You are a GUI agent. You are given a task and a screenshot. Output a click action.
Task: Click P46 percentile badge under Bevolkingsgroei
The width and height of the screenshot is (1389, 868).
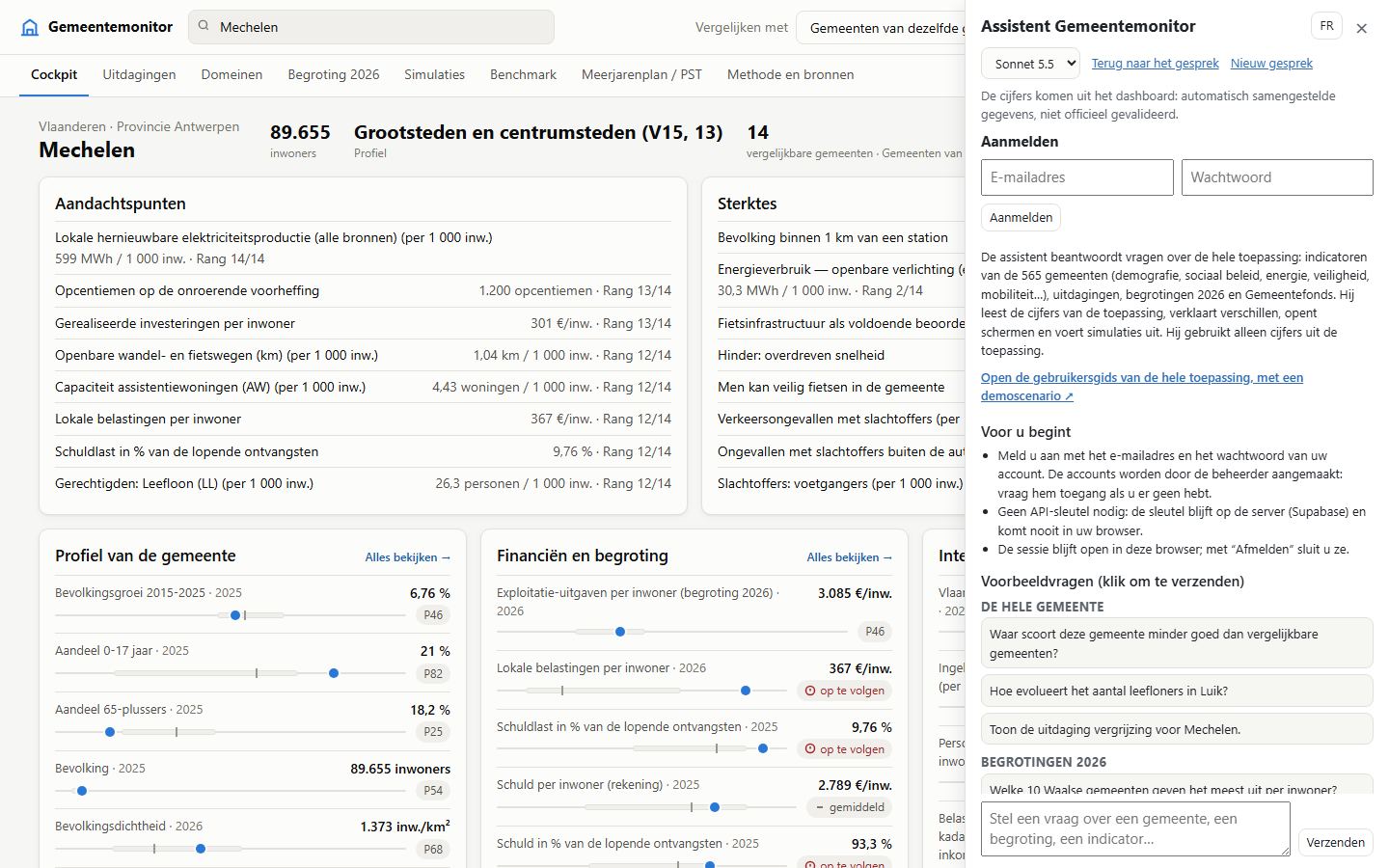pos(433,615)
